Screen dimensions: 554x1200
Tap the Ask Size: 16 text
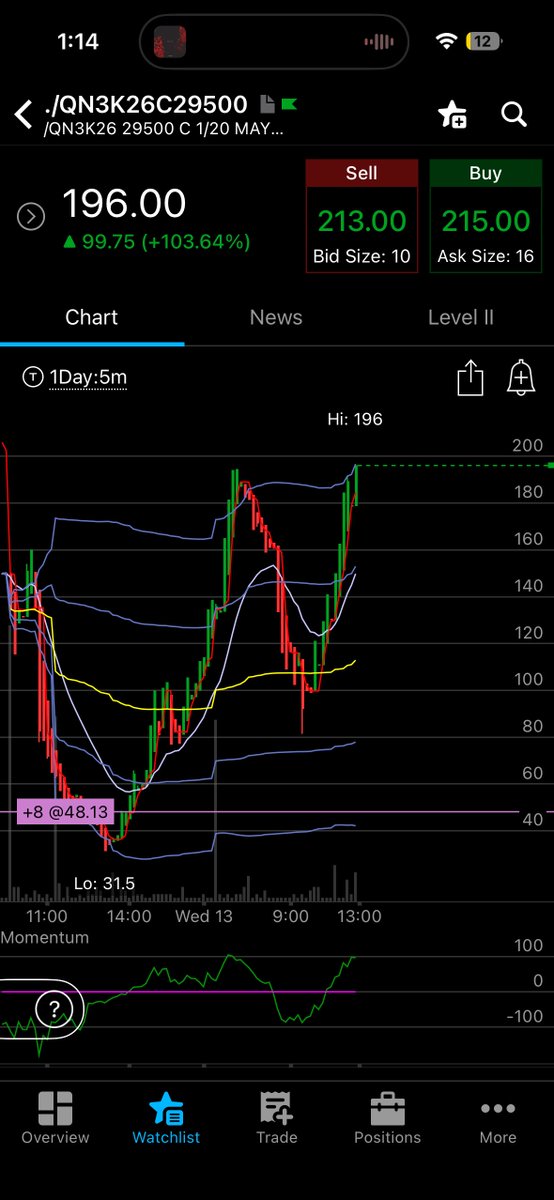coord(486,257)
